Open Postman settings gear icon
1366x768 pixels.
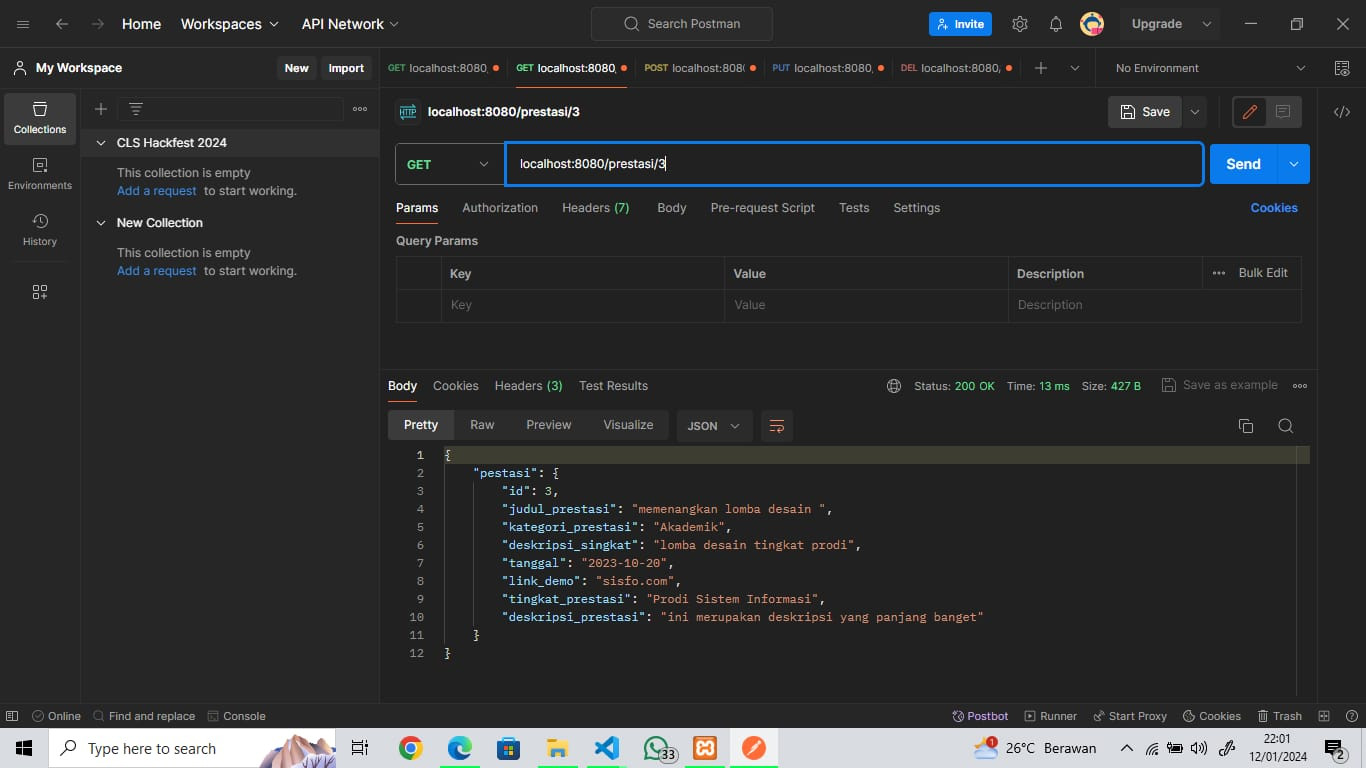click(1020, 24)
